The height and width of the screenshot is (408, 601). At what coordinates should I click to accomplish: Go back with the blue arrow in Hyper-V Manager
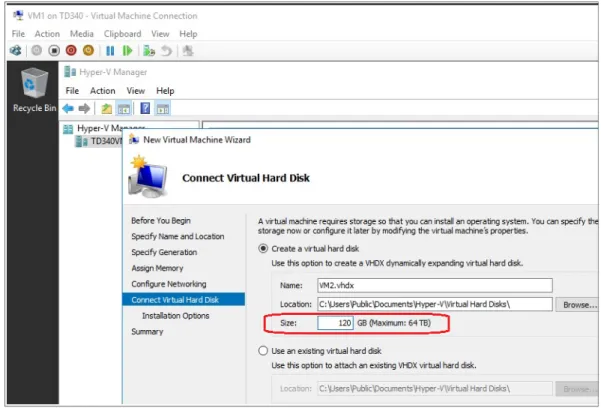click(x=68, y=109)
